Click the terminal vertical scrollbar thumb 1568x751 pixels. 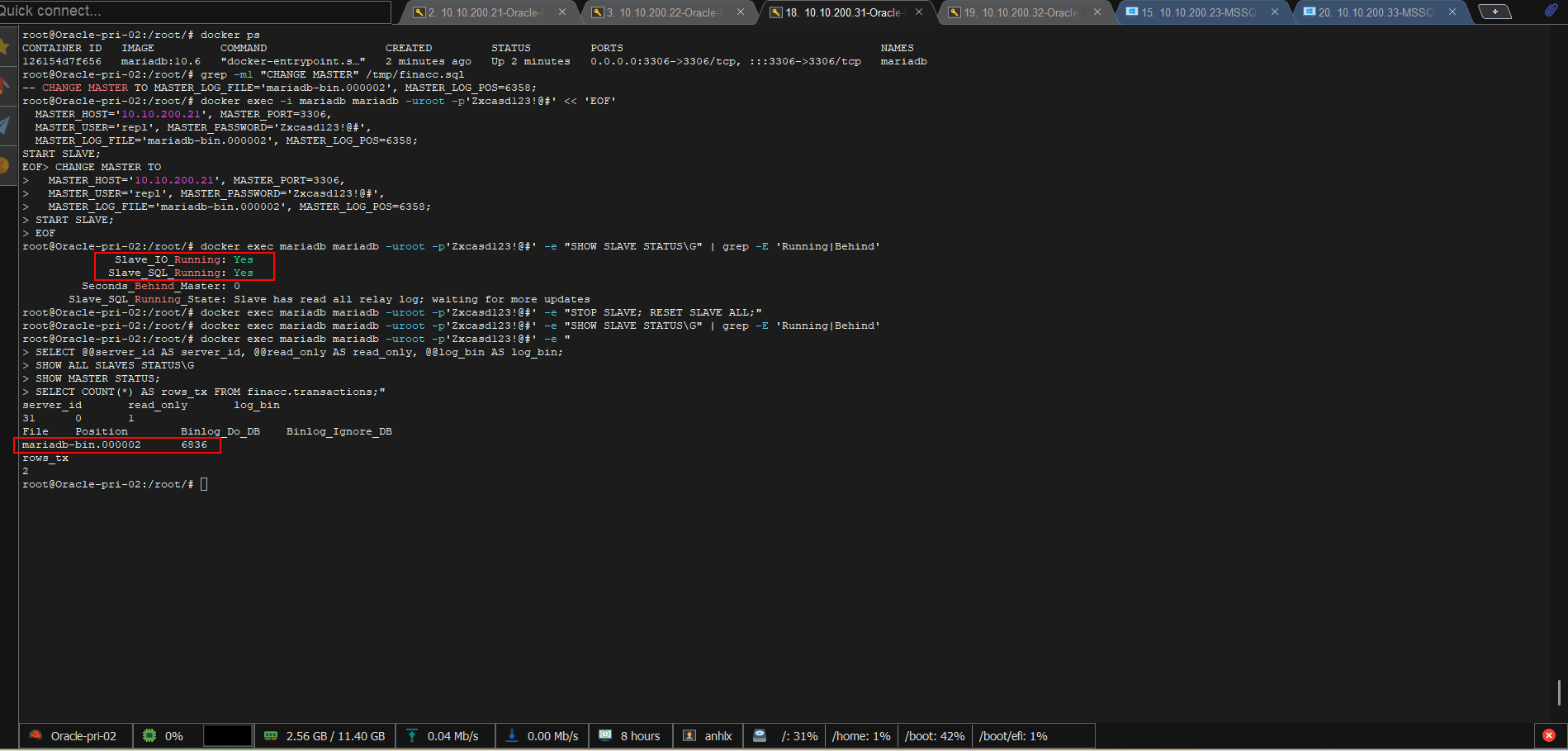(1558, 692)
